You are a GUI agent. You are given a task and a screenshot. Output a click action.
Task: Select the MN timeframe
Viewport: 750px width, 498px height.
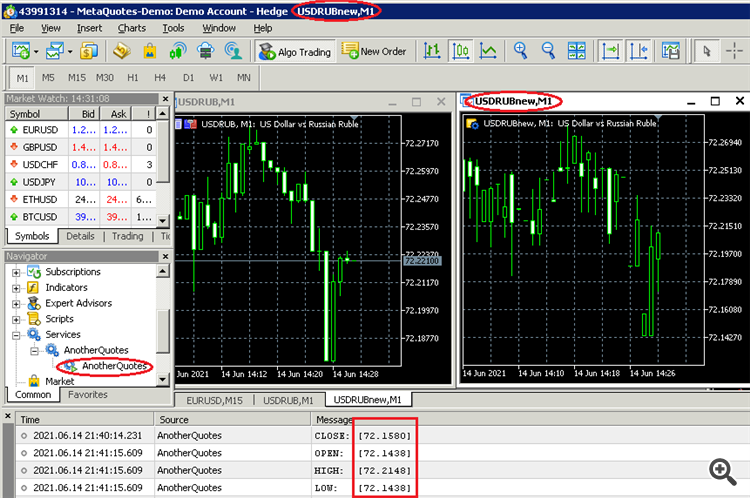(243, 77)
